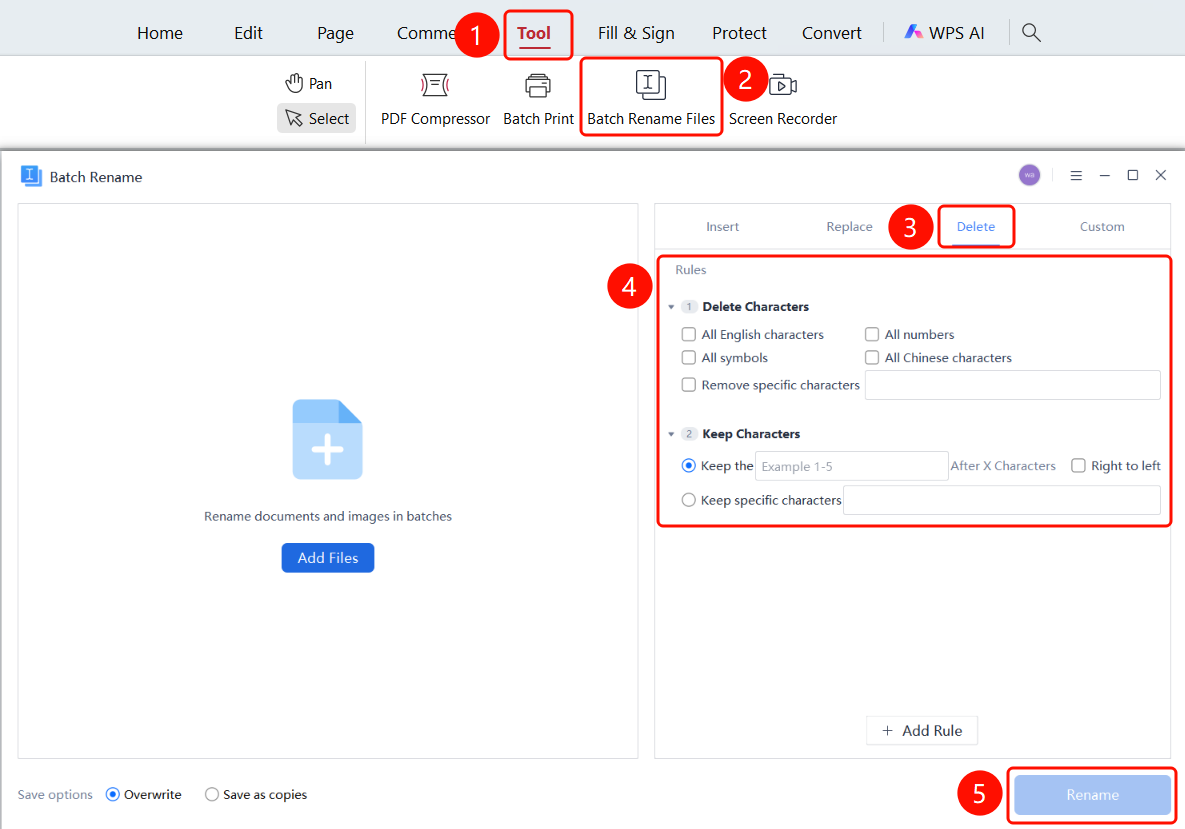Choose Save as copies
This screenshot has width=1185, height=829.
(212, 794)
